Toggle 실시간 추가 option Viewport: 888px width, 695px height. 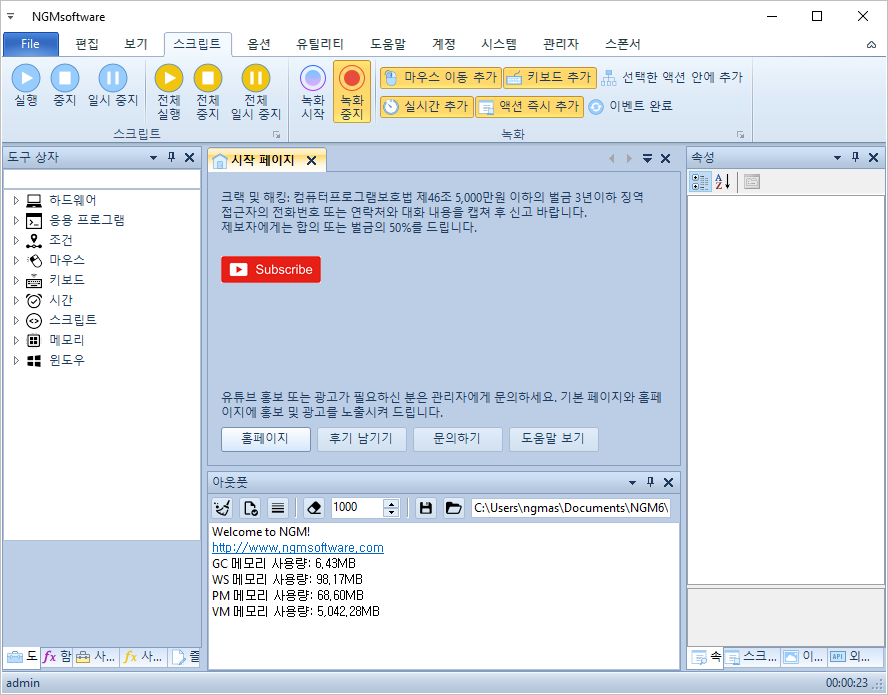pyautogui.click(x=426, y=106)
